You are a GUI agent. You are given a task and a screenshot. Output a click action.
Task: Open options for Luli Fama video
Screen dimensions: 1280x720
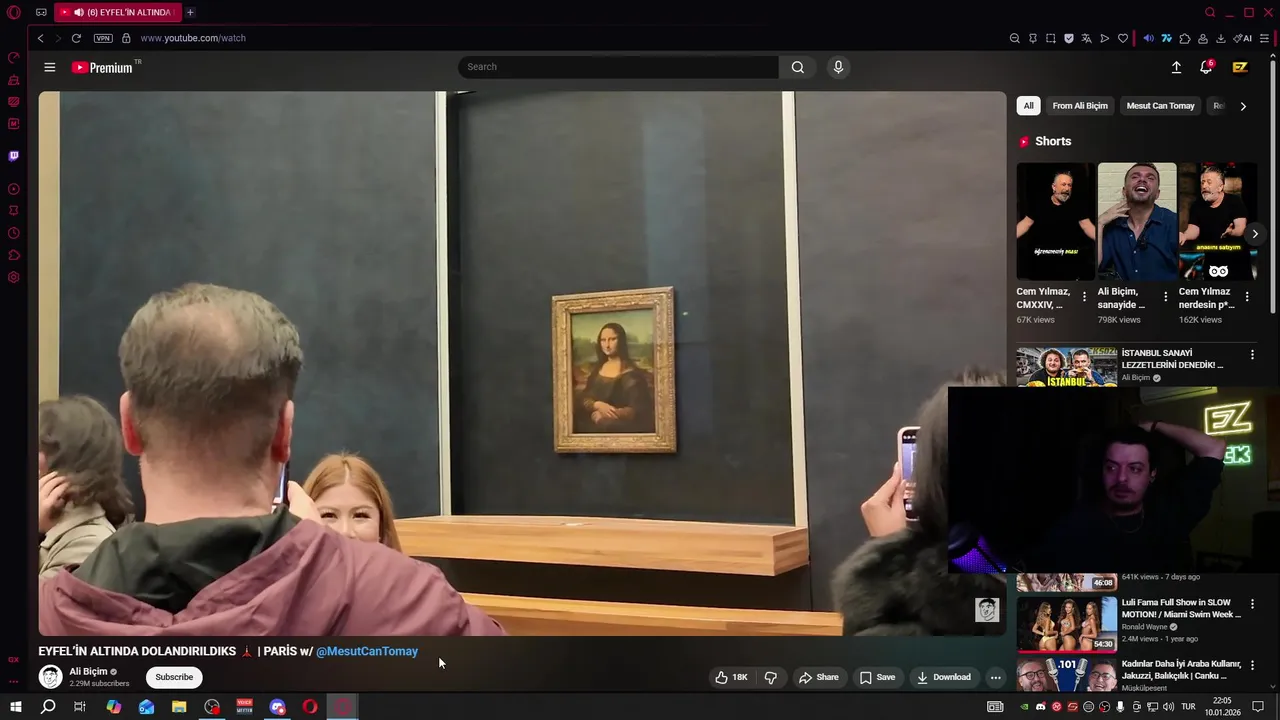[x=1252, y=604]
